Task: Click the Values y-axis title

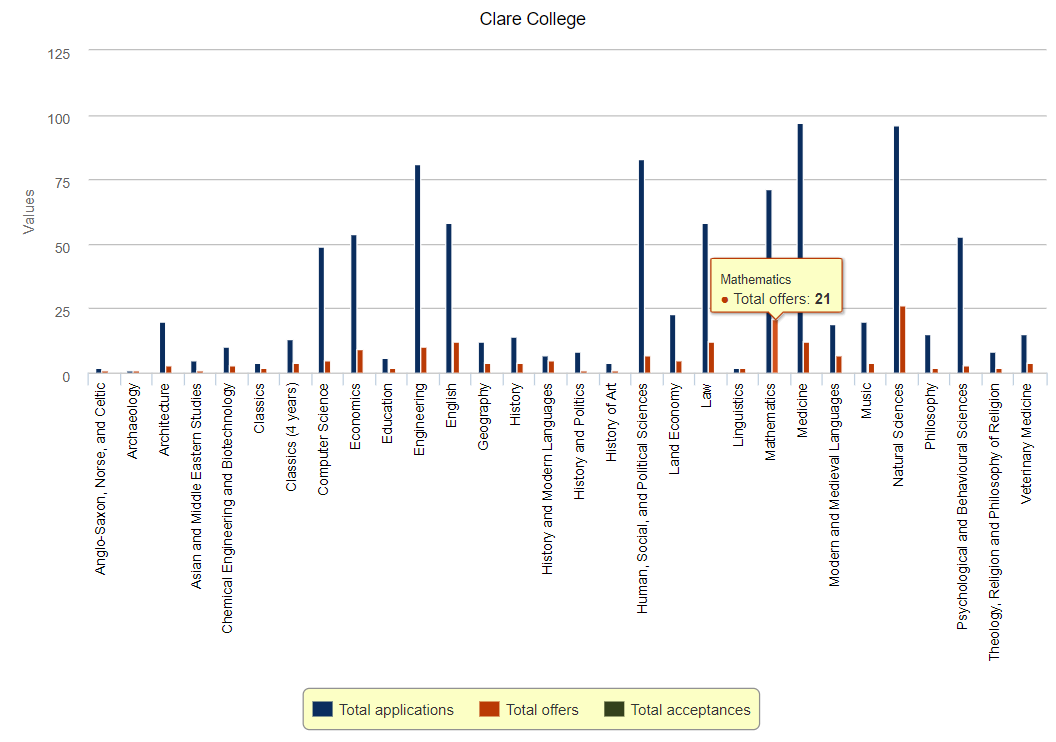Action: (x=28, y=211)
